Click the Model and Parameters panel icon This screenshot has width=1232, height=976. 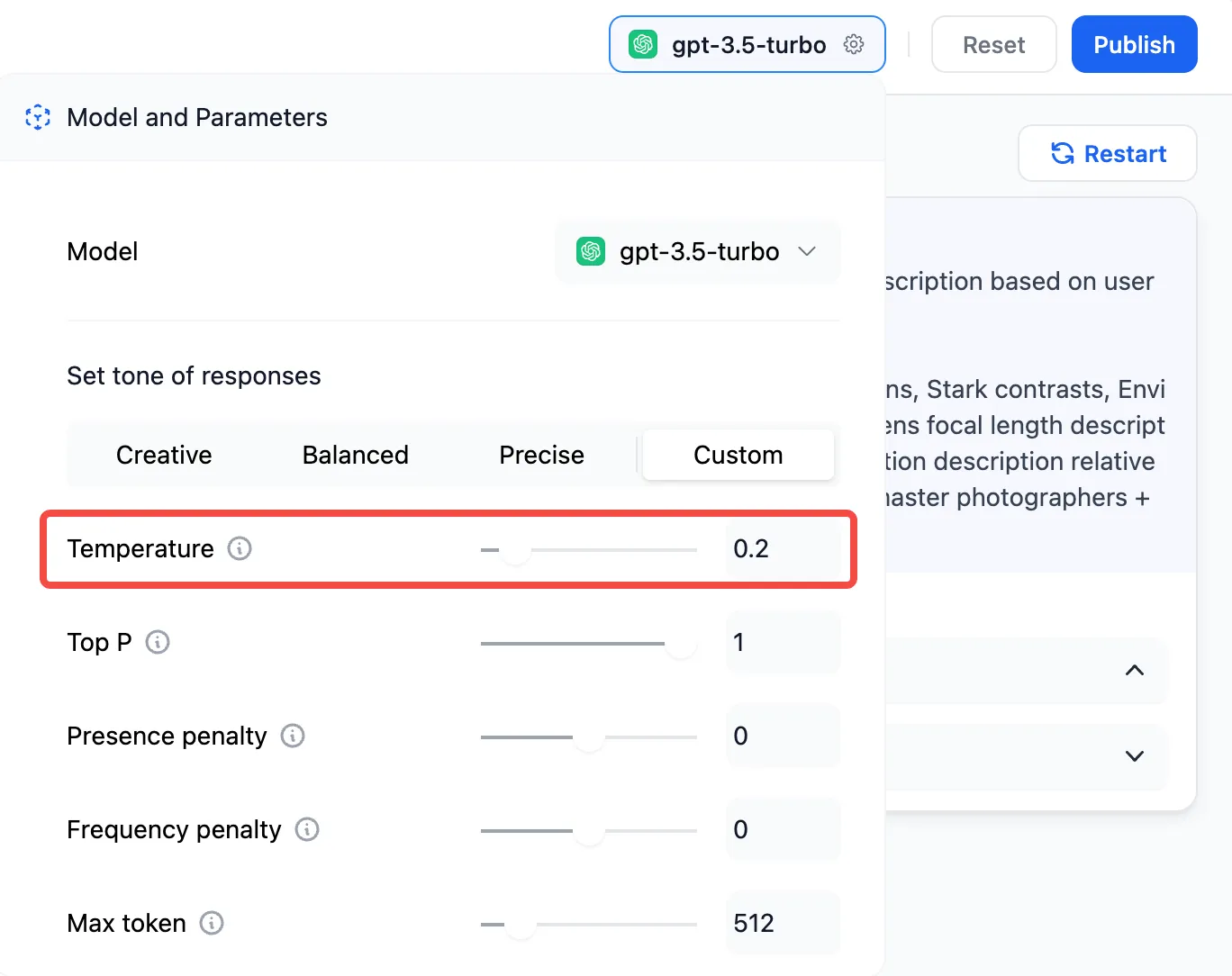coord(38,117)
